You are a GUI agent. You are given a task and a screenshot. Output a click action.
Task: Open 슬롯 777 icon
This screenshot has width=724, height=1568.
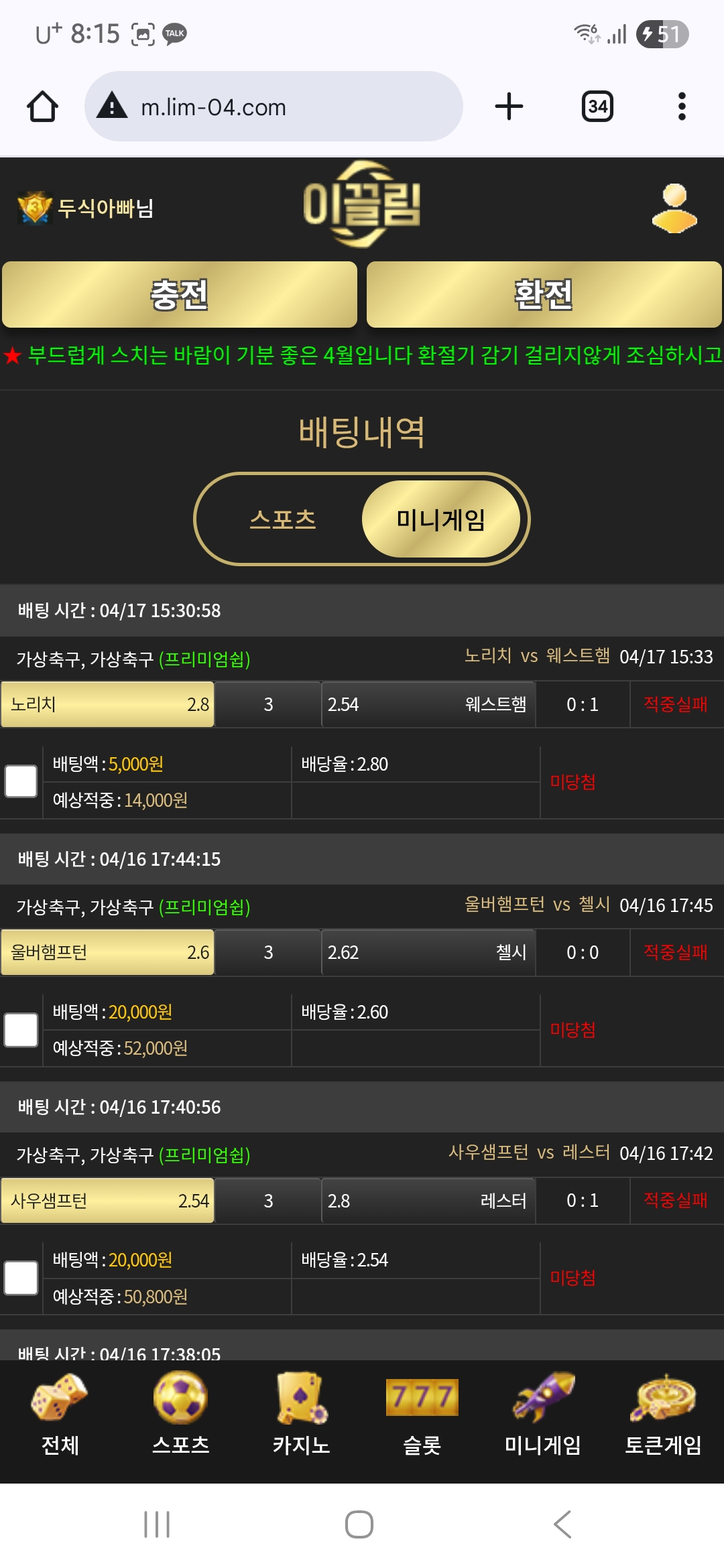422,1397
